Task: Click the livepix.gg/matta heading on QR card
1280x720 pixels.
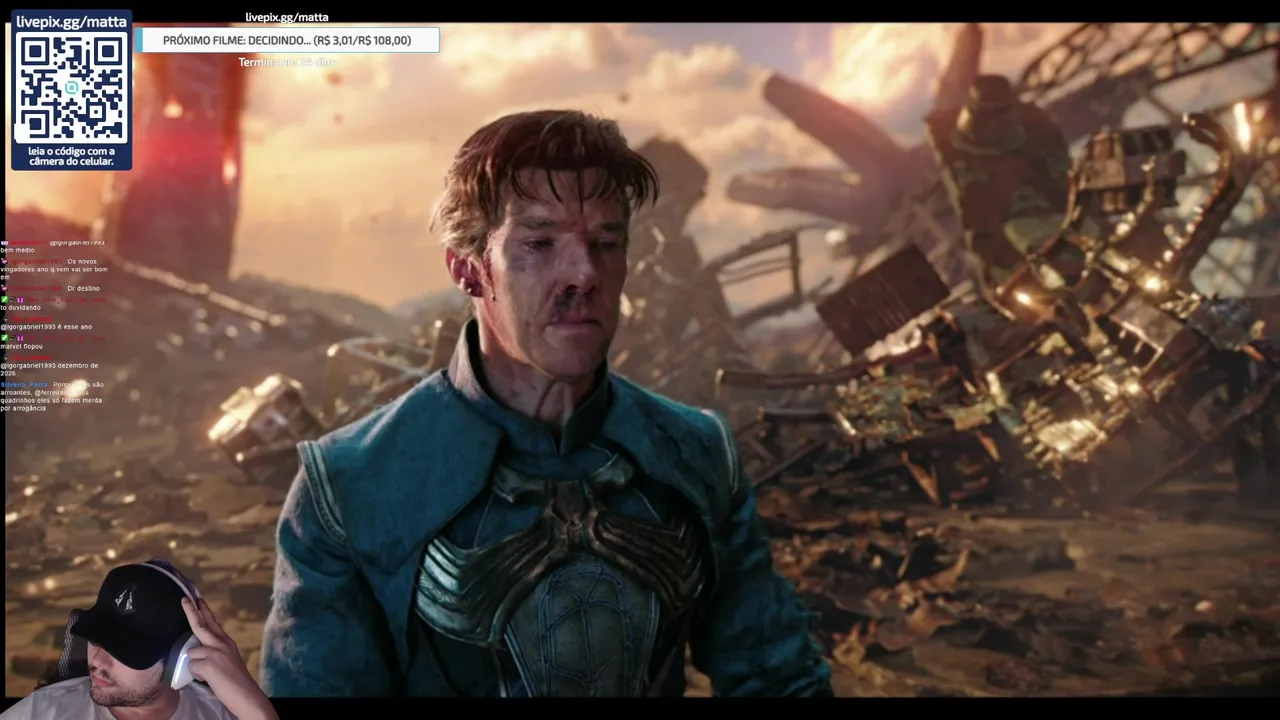Action: [x=71, y=21]
